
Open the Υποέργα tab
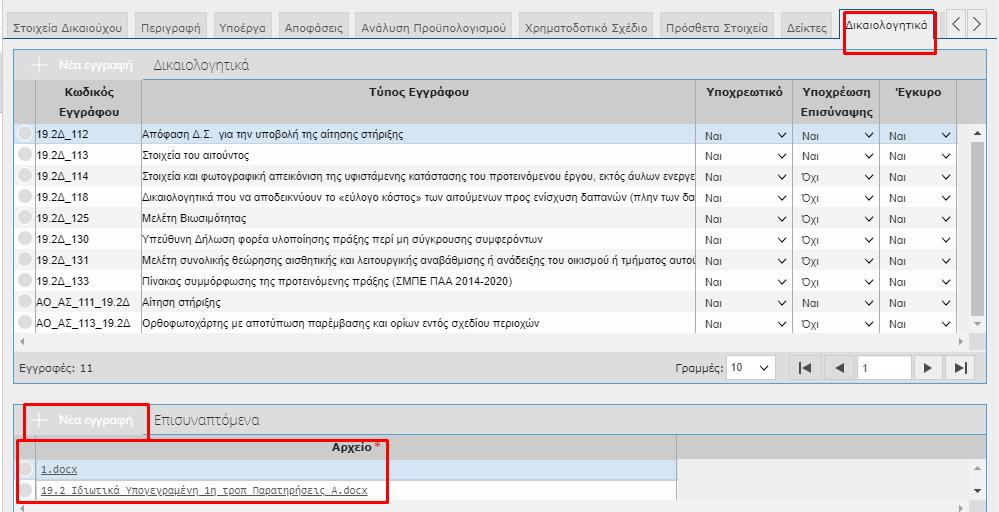coord(242,27)
